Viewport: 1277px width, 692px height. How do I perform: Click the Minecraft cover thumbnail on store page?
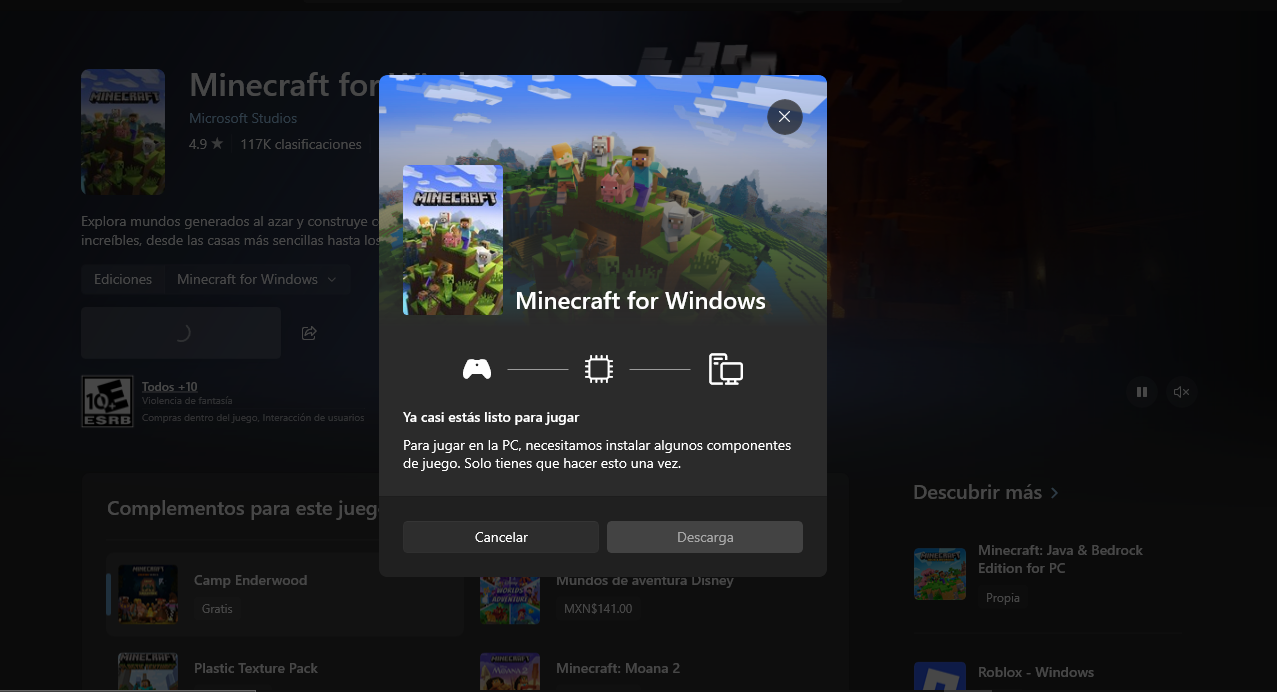(123, 132)
